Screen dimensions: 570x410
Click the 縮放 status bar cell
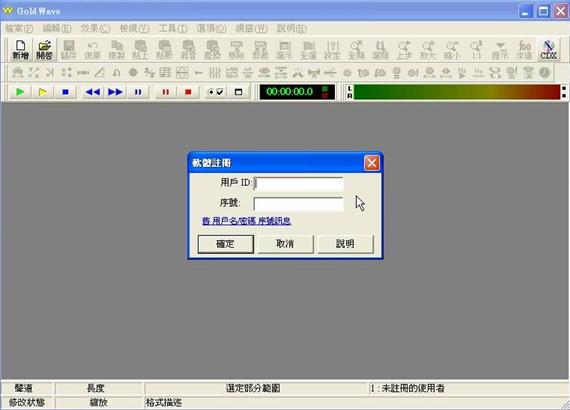pos(98,402)
